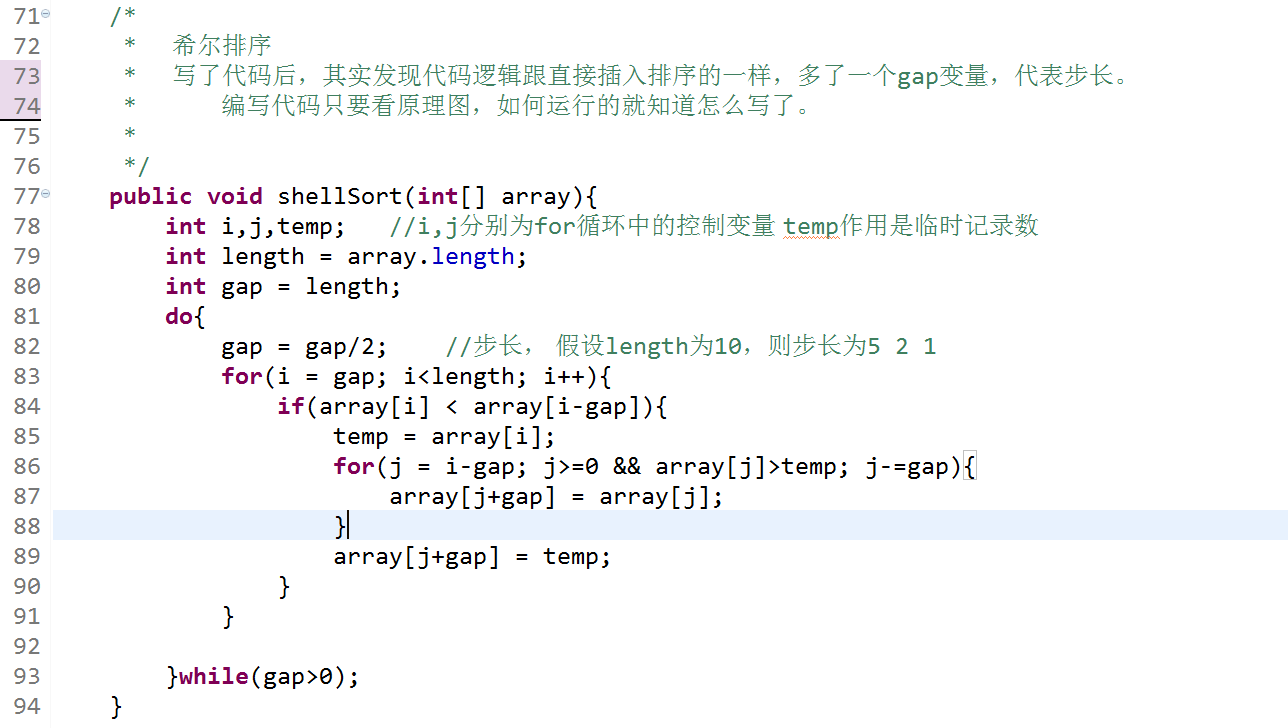This screenshot has width=1288, height=728.
Task: Collapse the shellSort method fold marker at line 77
Action: click(x=46, y=196)
